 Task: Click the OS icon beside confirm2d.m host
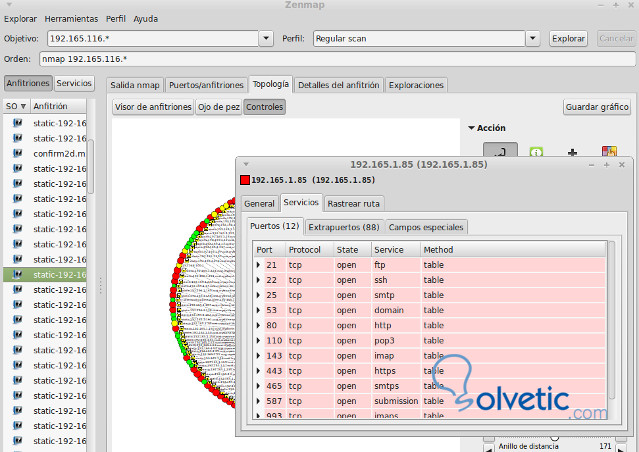pos(18,153)
